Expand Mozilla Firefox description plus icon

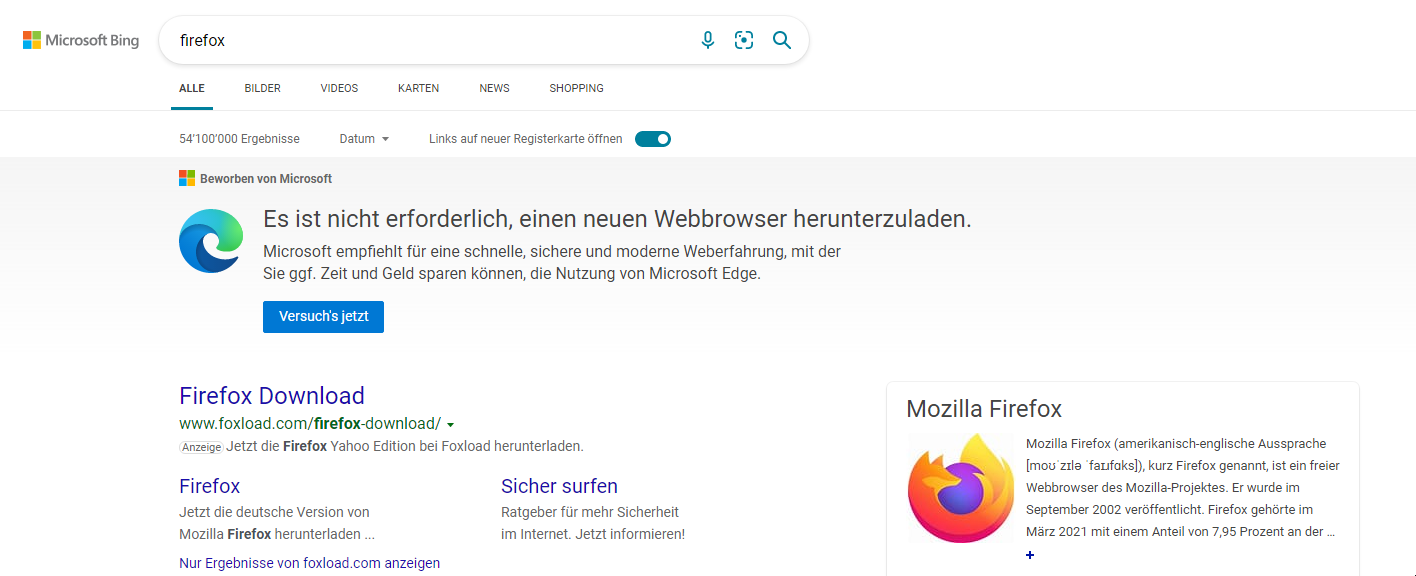(1030, 555)
